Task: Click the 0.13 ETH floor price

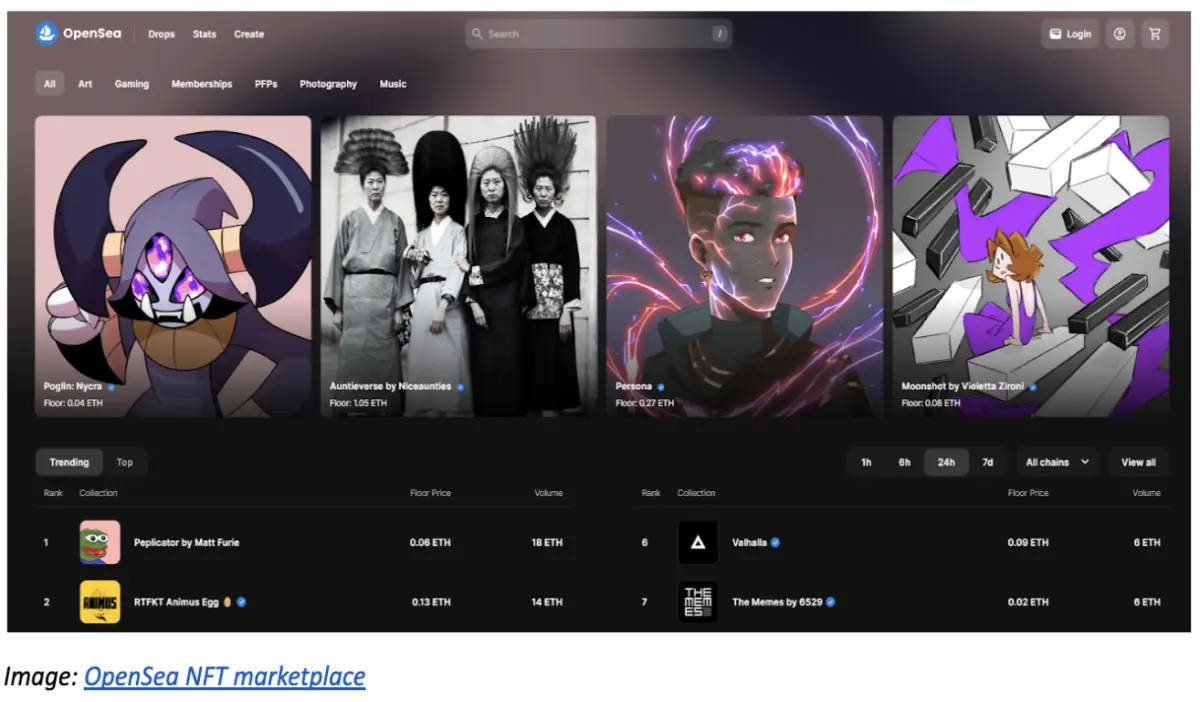Action: 431,602
